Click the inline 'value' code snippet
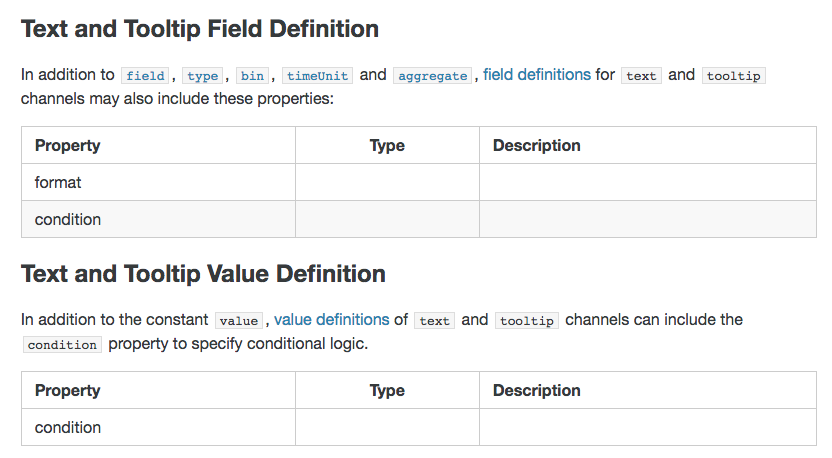The width and height of the screenshot is (832, 458). (239, 321)
